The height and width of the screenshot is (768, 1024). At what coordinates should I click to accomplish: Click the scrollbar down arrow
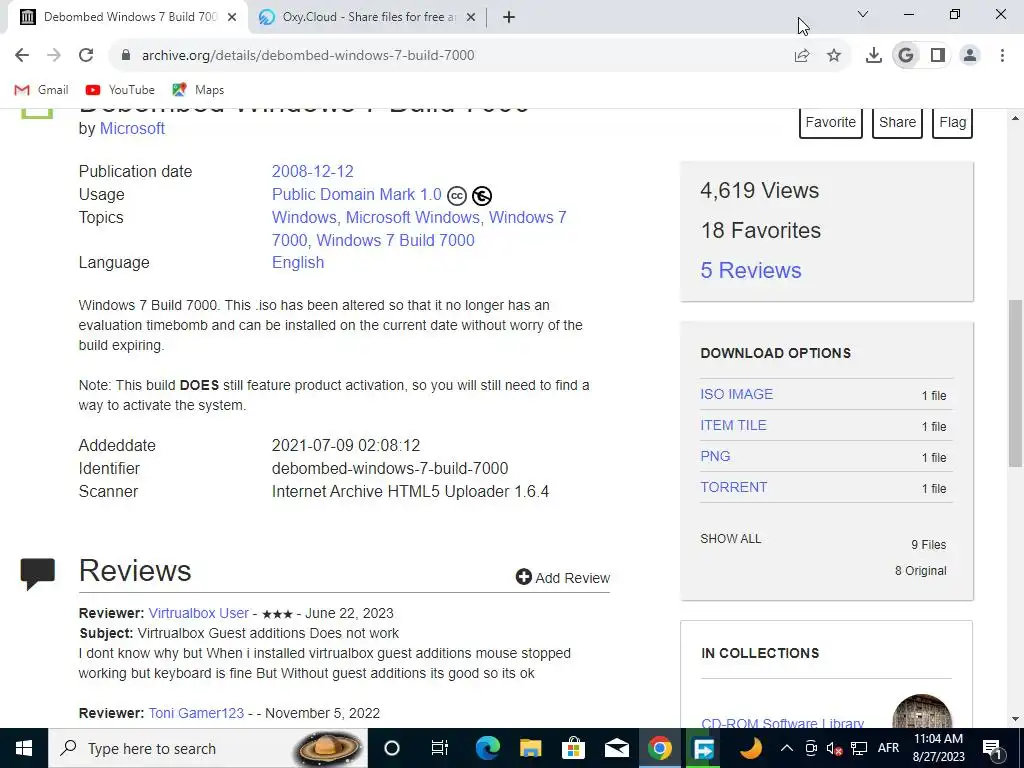(1015, 720)
